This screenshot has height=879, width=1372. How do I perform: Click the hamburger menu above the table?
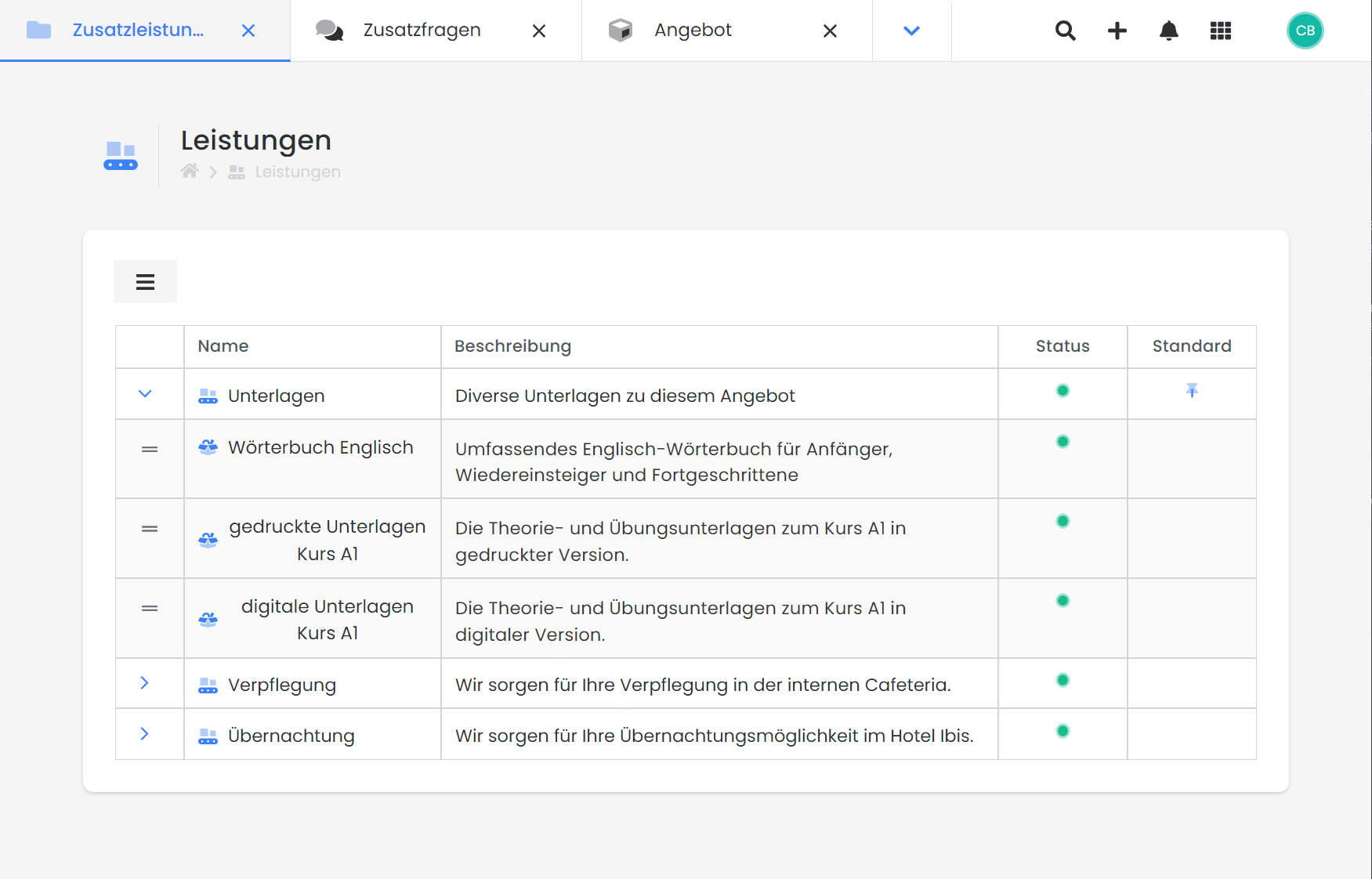click(x=145, y=281)
